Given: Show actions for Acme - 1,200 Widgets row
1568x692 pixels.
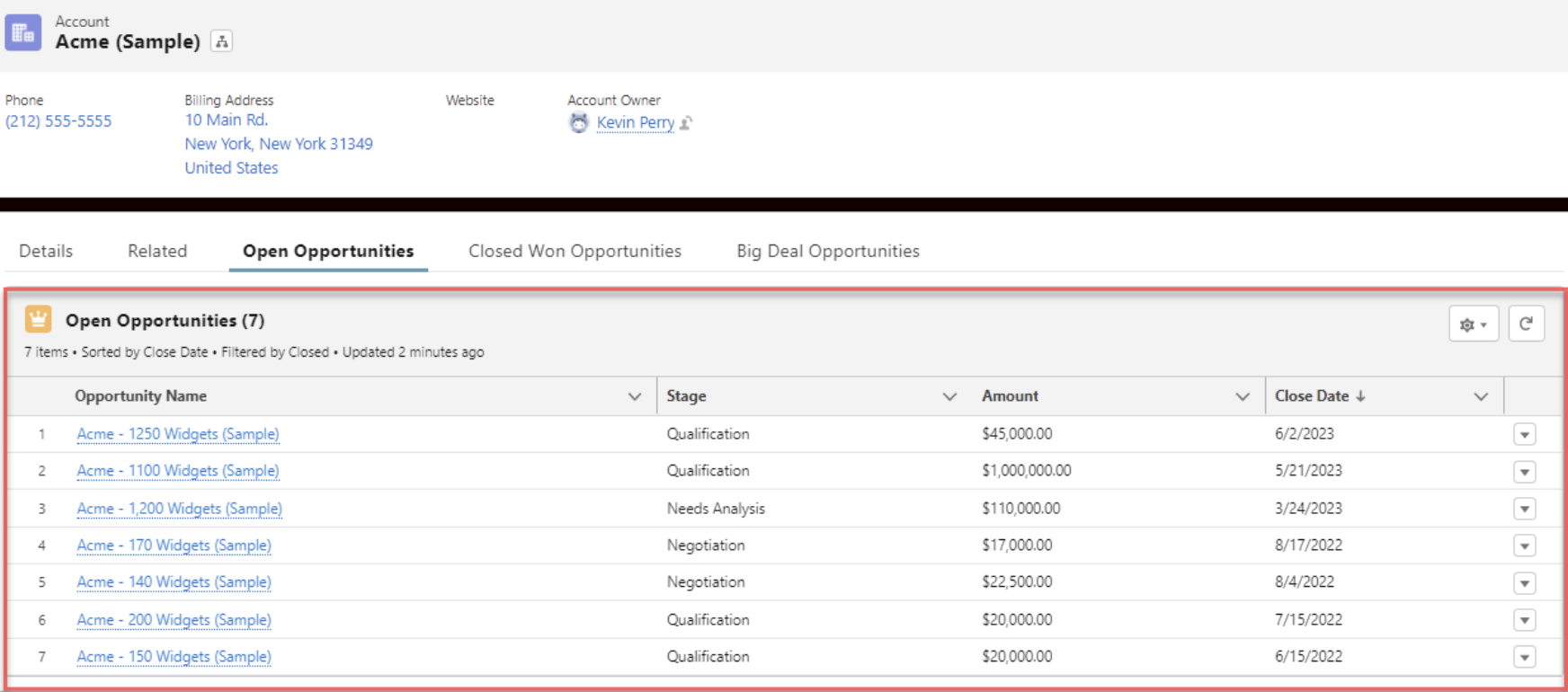Looking at the screenshot, I should coord(1524,510).
